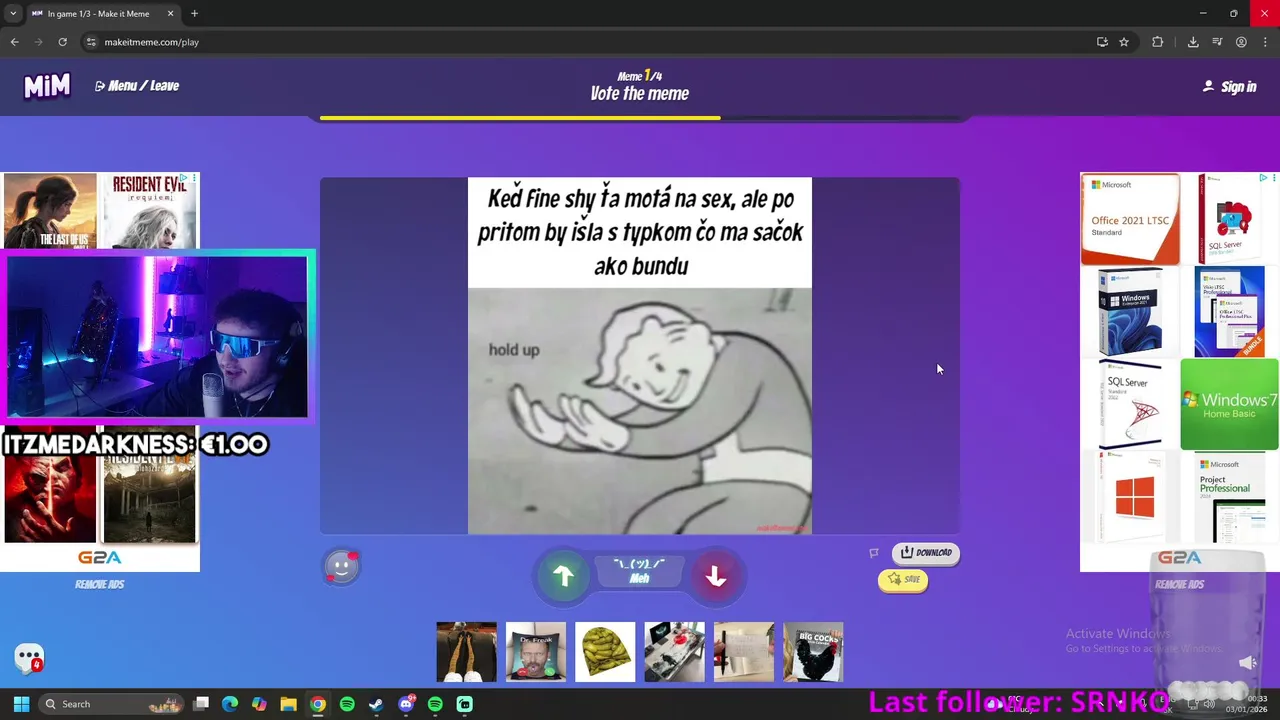Open the media controls icon in Chrome
1280x720 pixels.
pyautogui.click(x=1217, y=42)
